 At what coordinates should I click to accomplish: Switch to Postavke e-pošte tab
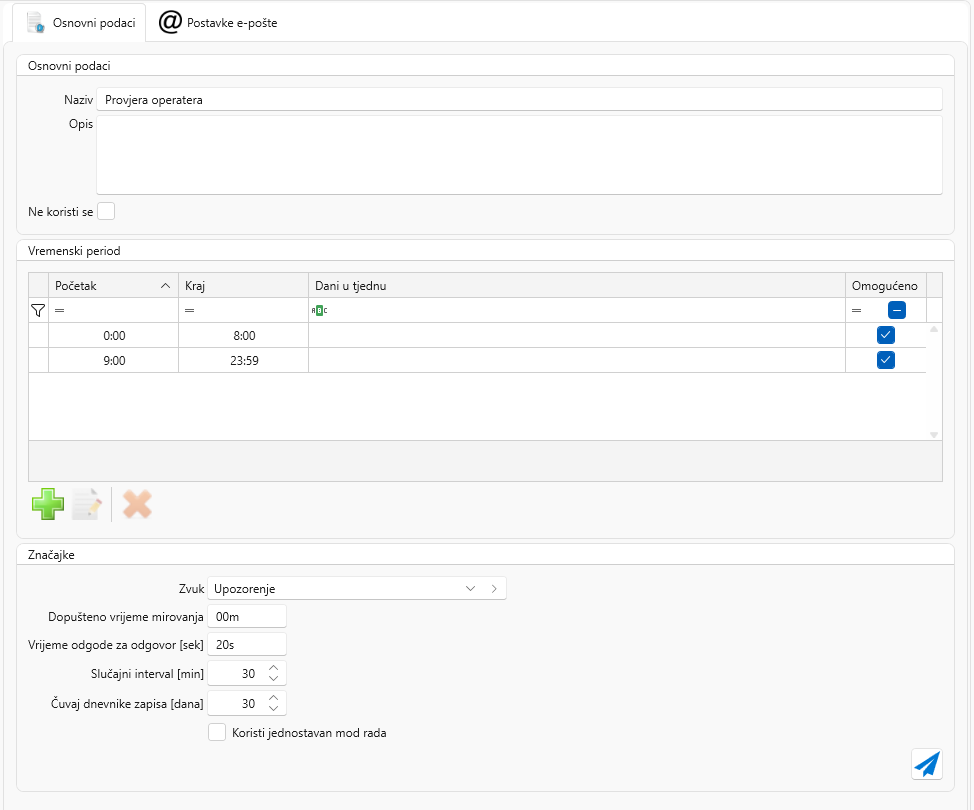(x=219, y=23)
